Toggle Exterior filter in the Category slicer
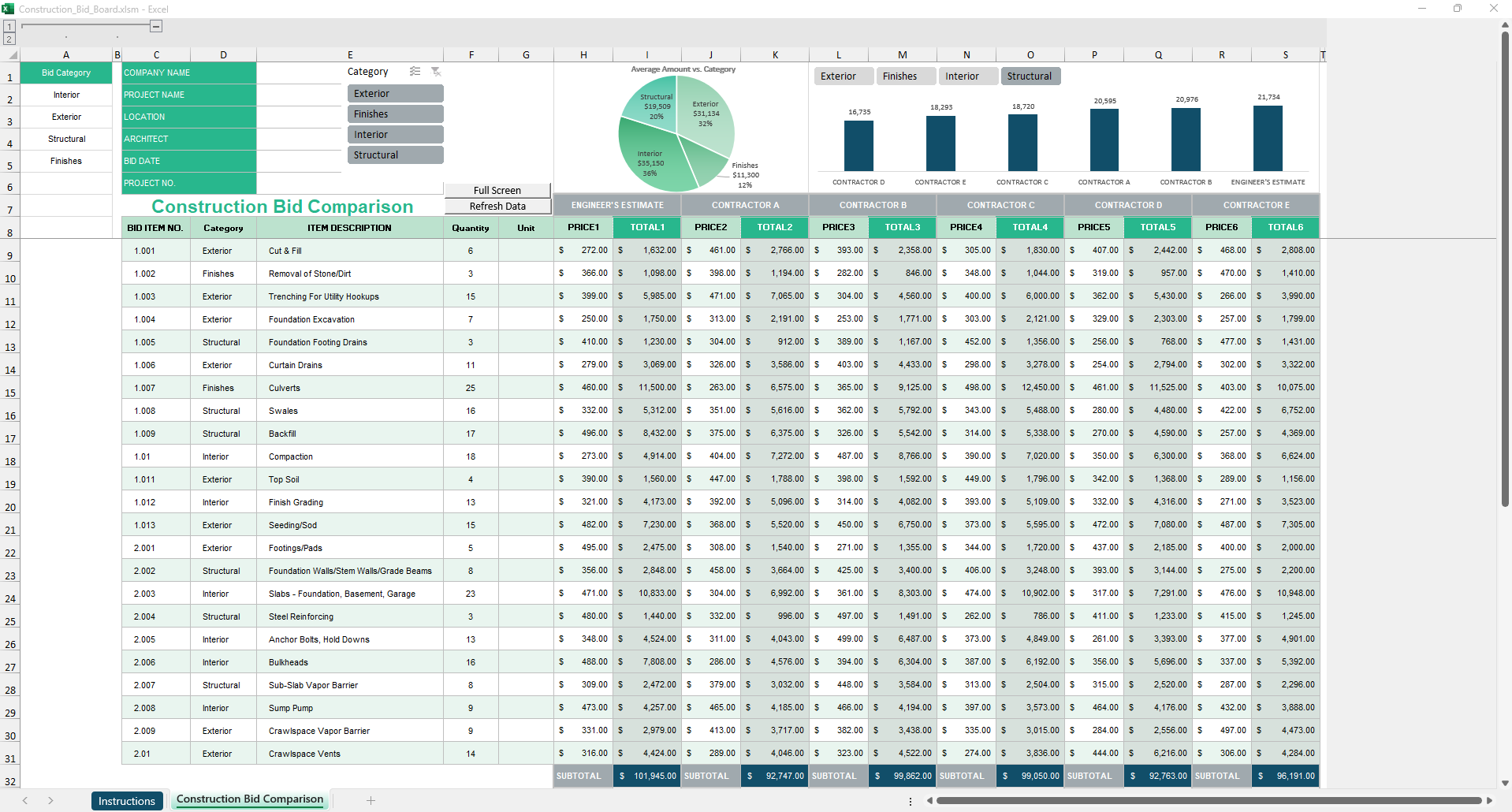This screenshot has height=812, width=1512. 395,94
